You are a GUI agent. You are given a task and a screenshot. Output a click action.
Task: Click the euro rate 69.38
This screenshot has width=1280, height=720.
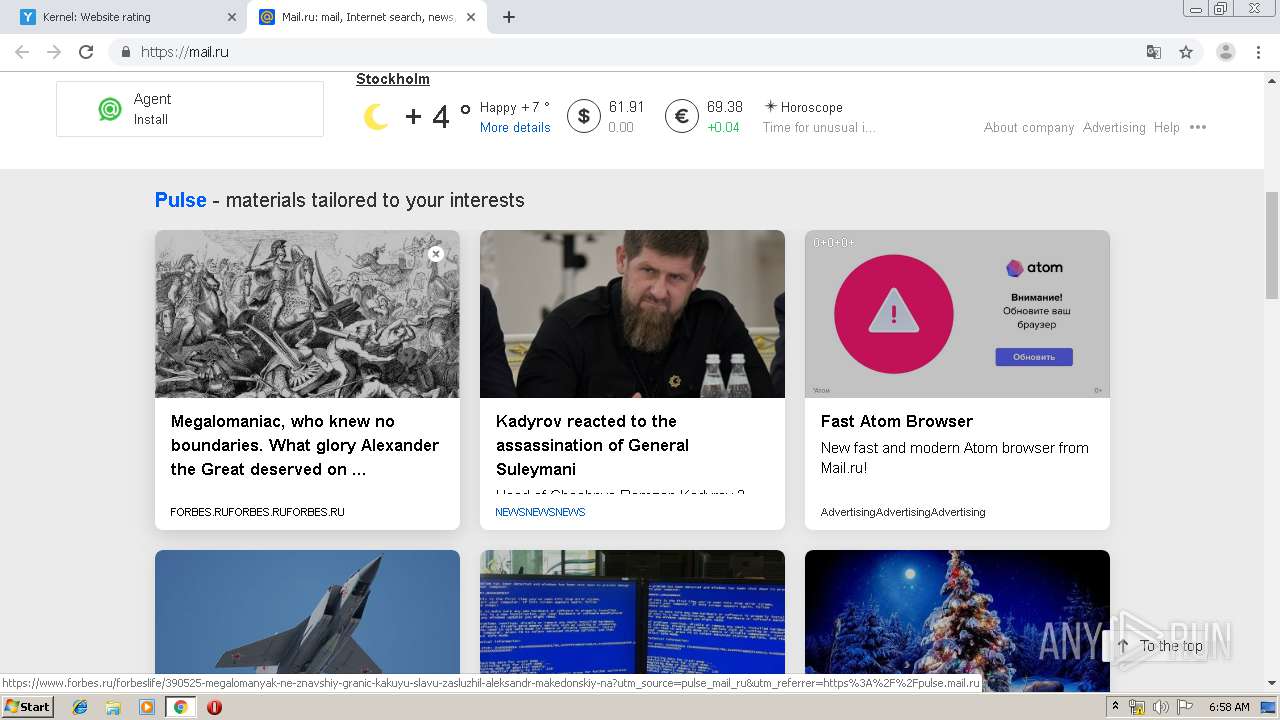725,107
